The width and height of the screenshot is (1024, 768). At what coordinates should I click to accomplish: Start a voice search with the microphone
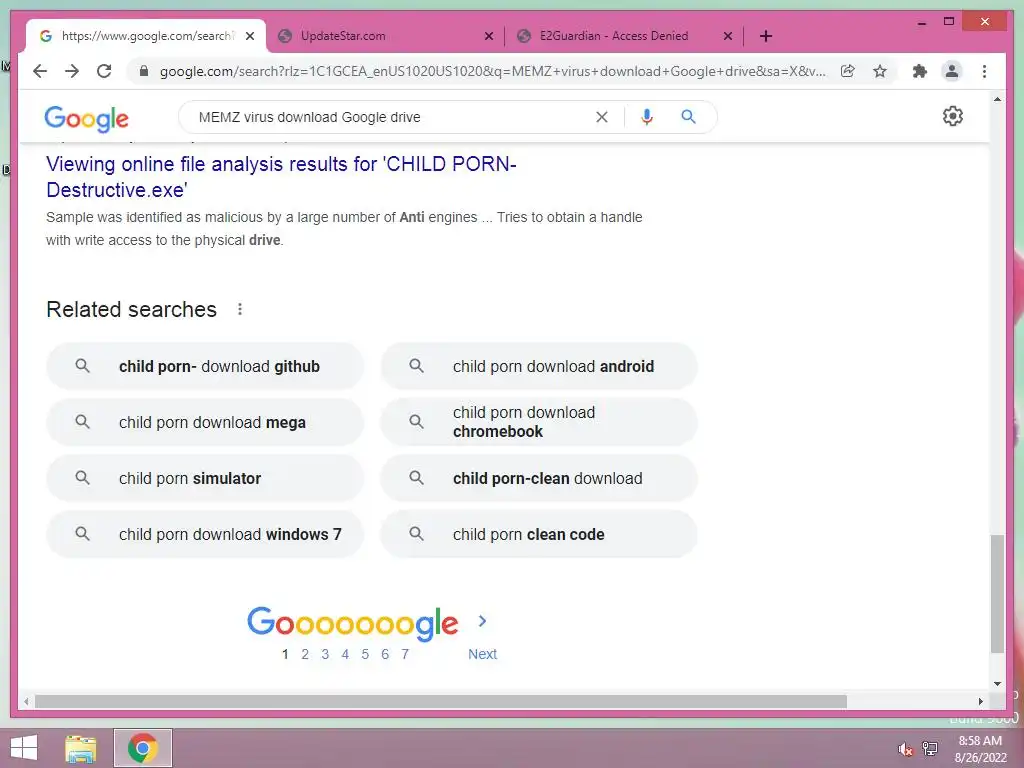647,117
